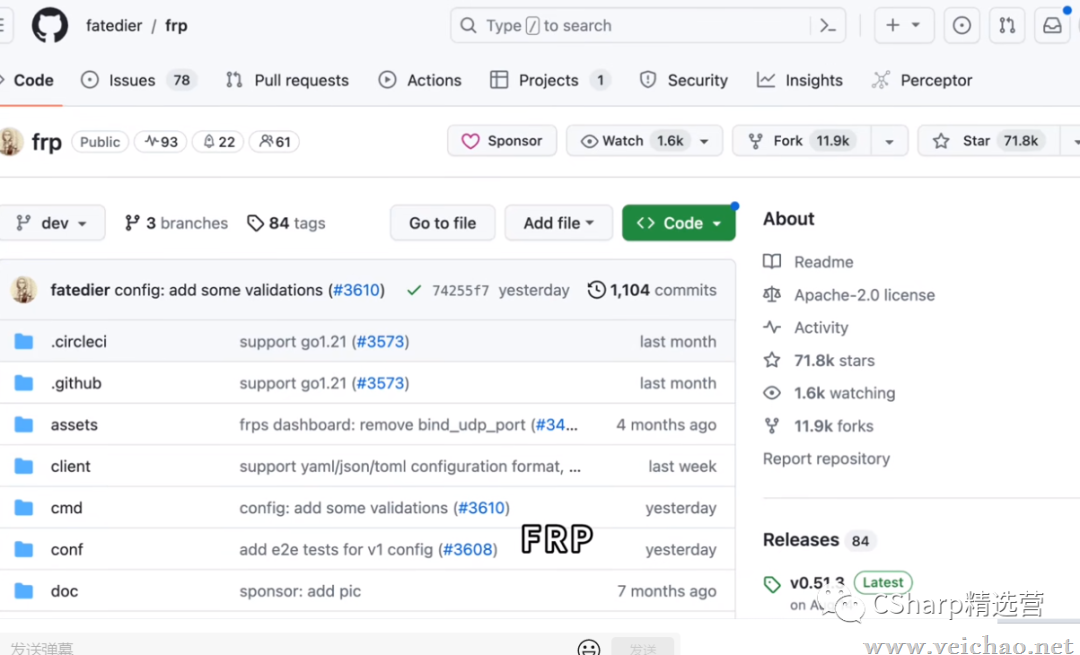Open the .circleci folder
This screenshot has width=1080, height=655.
(79, 342)
